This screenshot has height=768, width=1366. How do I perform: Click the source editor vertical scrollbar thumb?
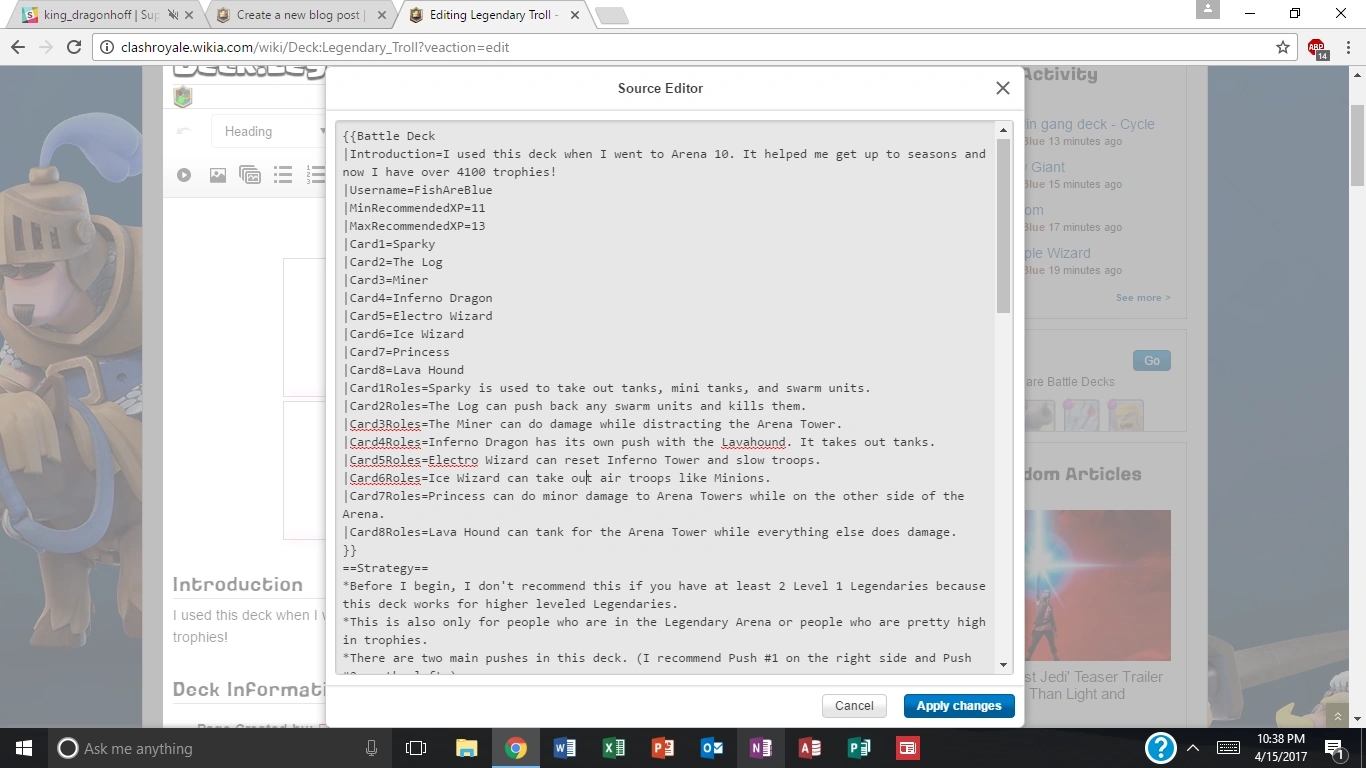pos(1003,226)
